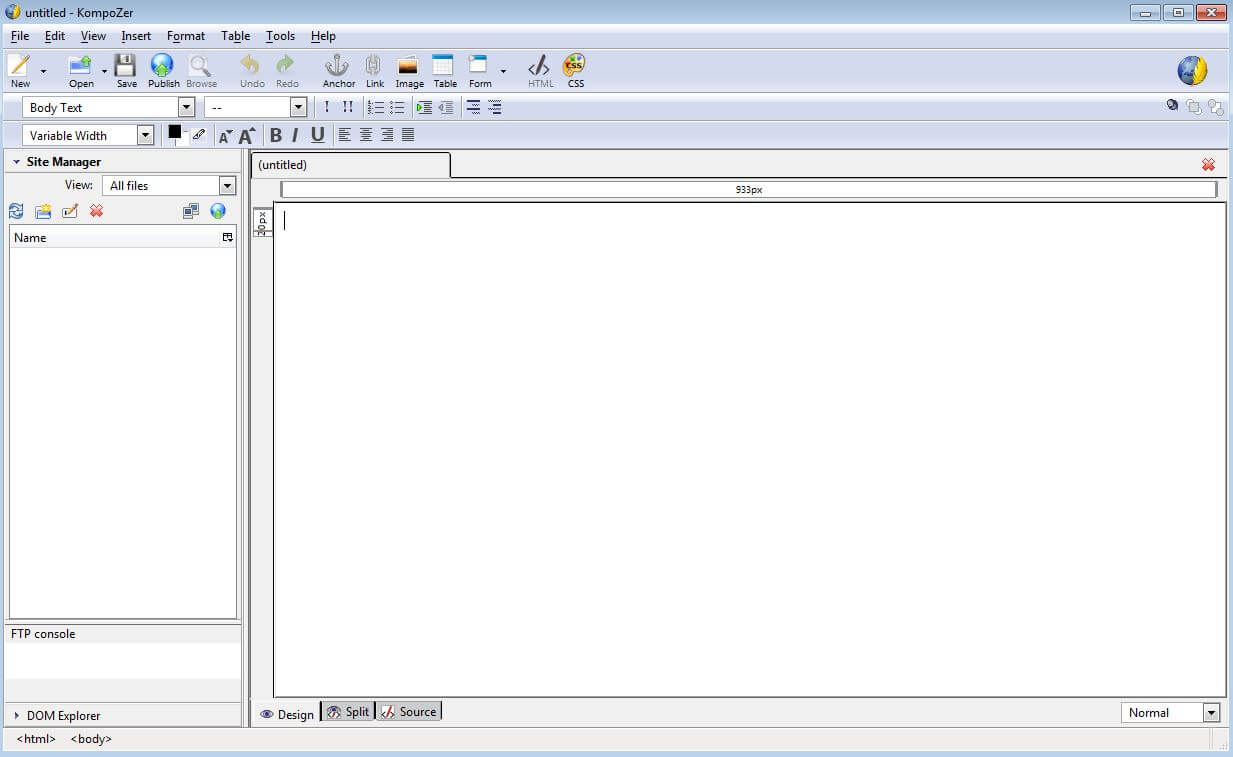Open the Help menu
The image size is (1233, 757).
point(323,36)
